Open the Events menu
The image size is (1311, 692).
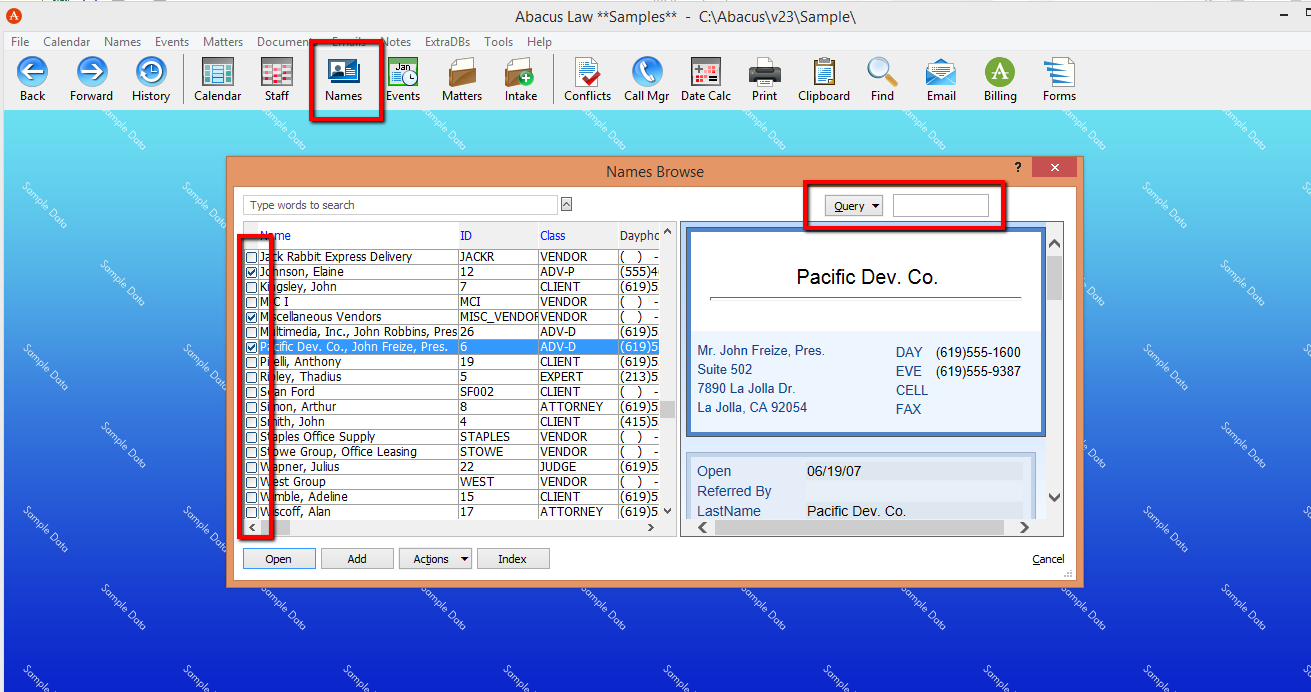172,42
